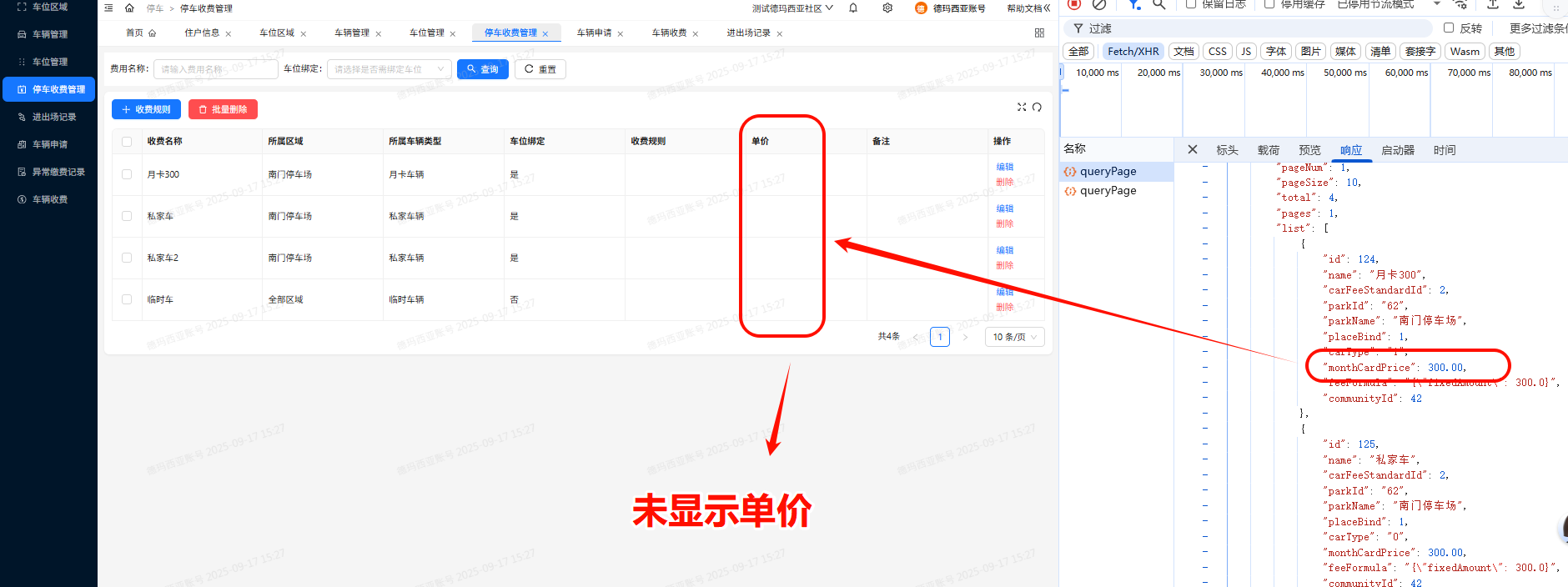The height and width of the screenshot is (587, 1568).
Task: Edit the 月卡300 row
Action: pyautogui.click(x=1005, y=167)
